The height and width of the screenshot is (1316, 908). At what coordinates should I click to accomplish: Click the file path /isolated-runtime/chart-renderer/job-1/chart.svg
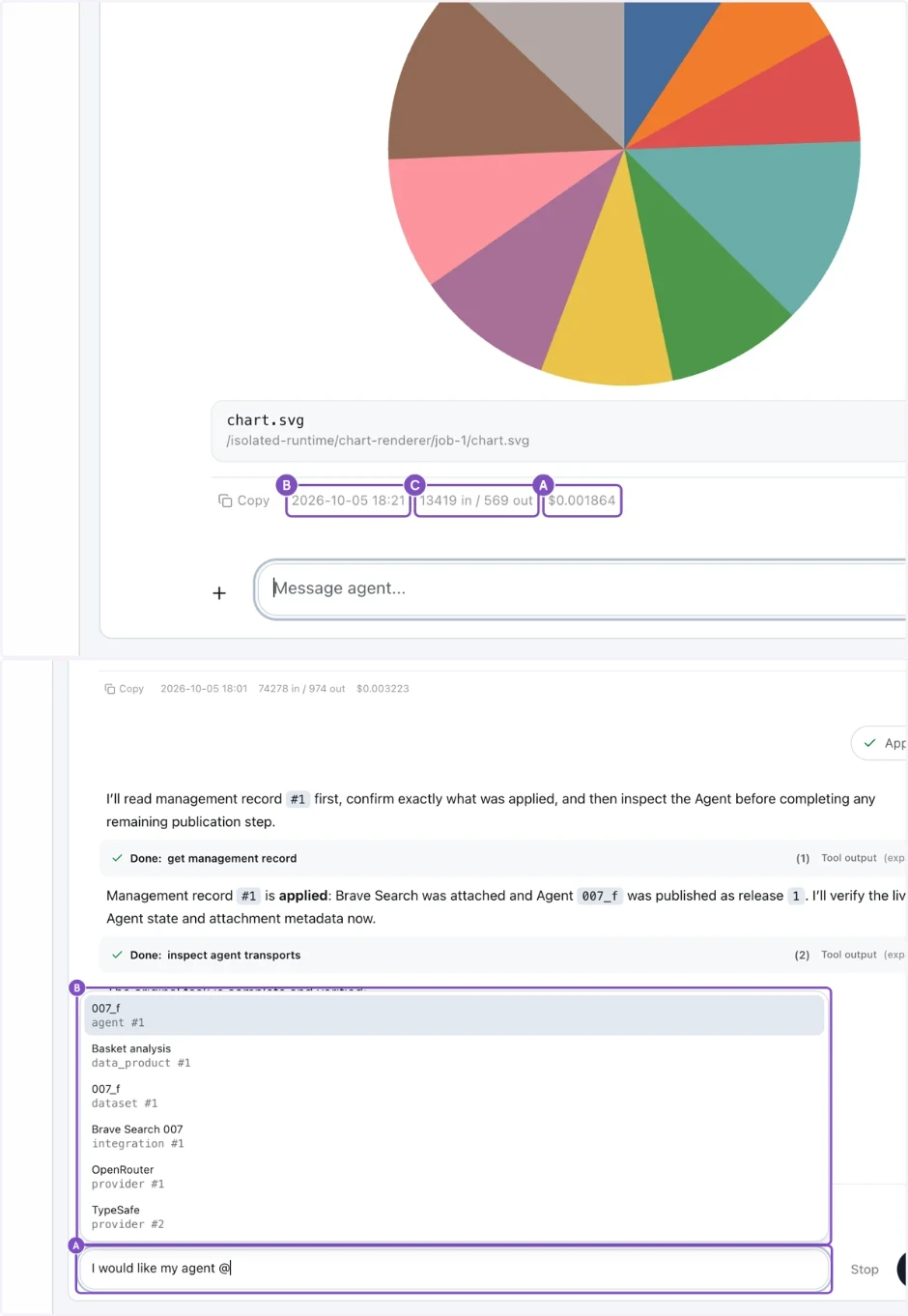(x=378, y=441)
